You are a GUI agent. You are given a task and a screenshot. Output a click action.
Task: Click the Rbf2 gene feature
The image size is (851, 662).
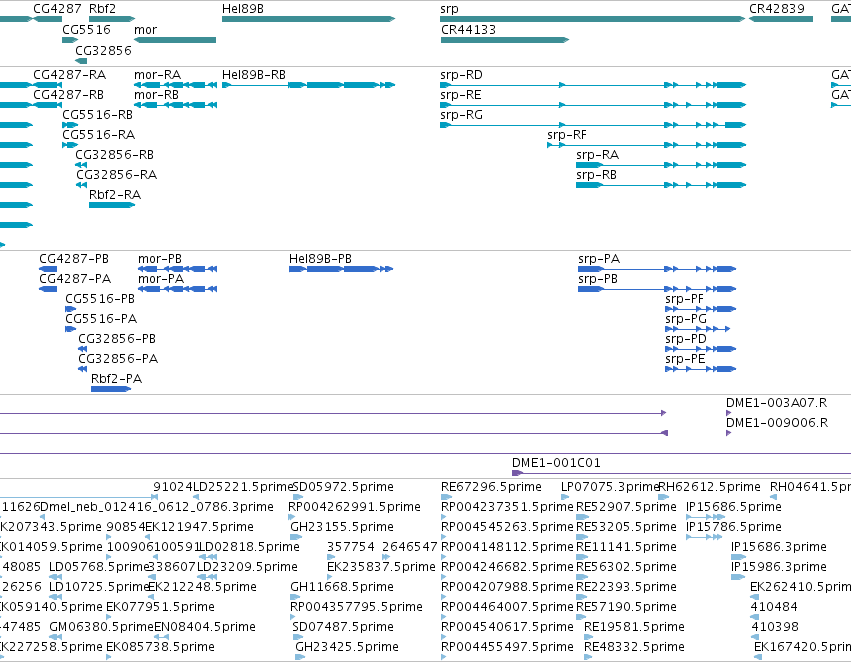tap(112, 19)
